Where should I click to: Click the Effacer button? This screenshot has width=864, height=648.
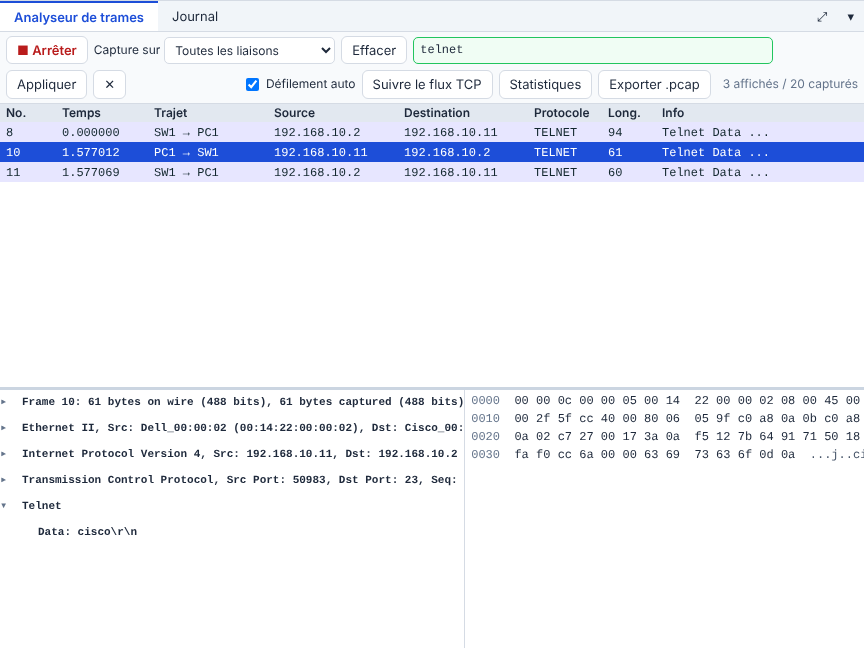[374, 51]
